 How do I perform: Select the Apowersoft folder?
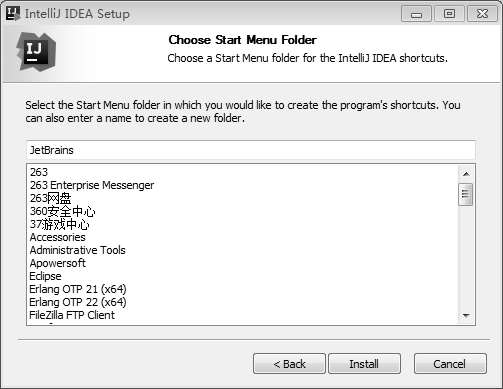point(58,263)
